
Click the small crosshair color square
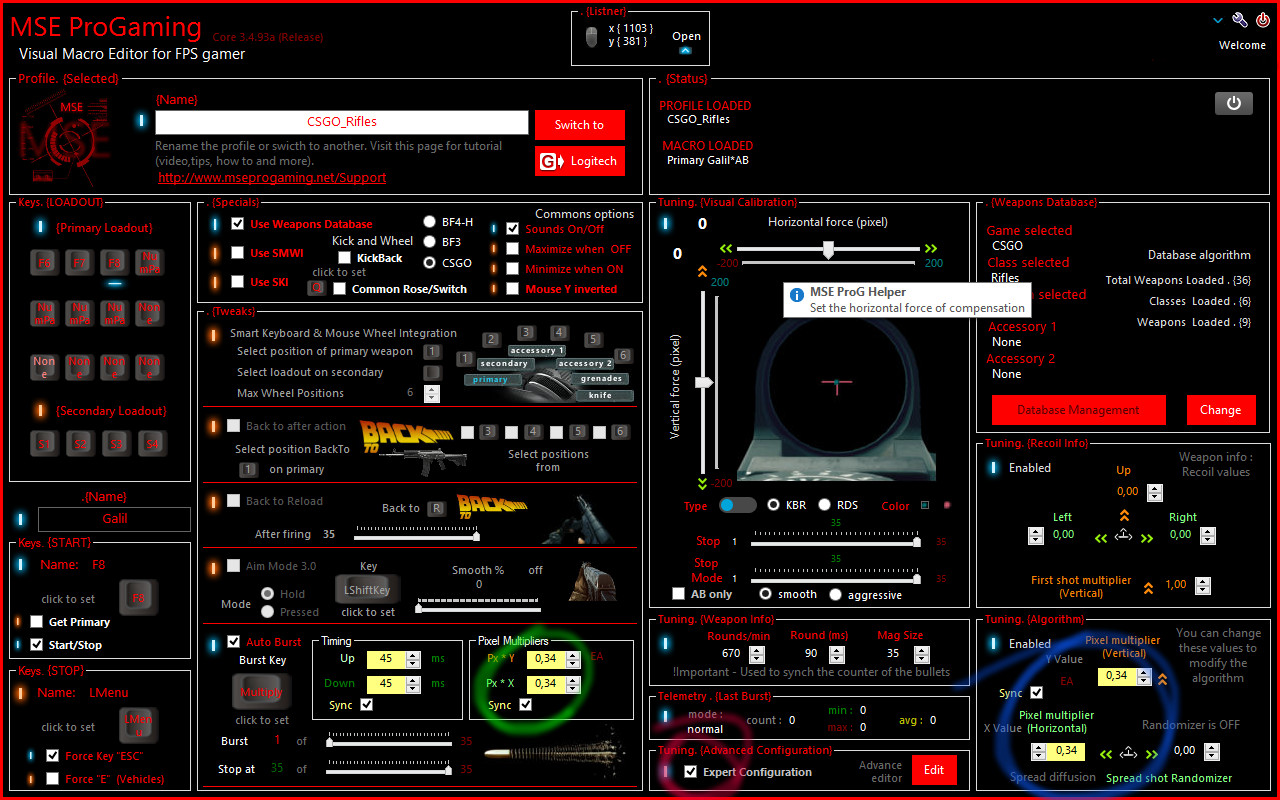[x=925, y=505]
